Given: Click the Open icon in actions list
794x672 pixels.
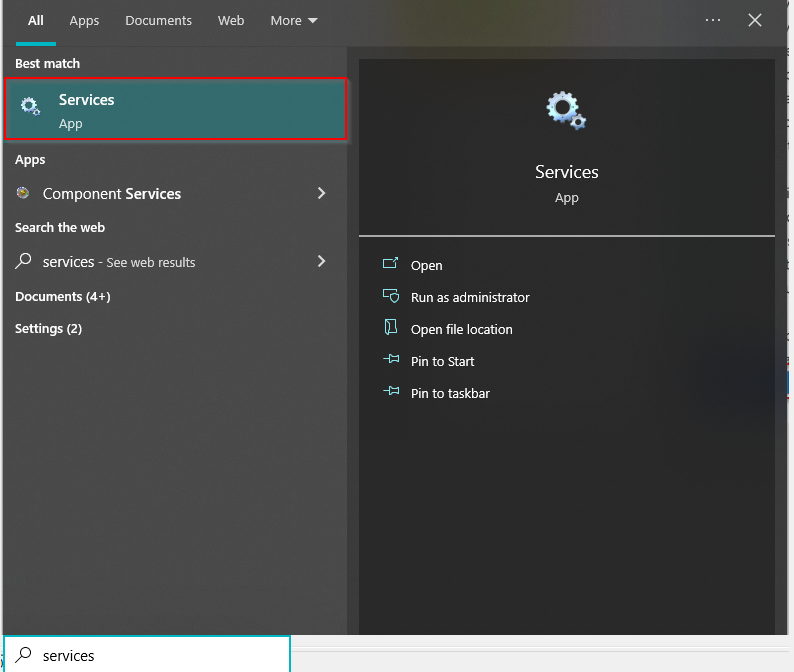Looking at the screenshot, I should [390, 265].
